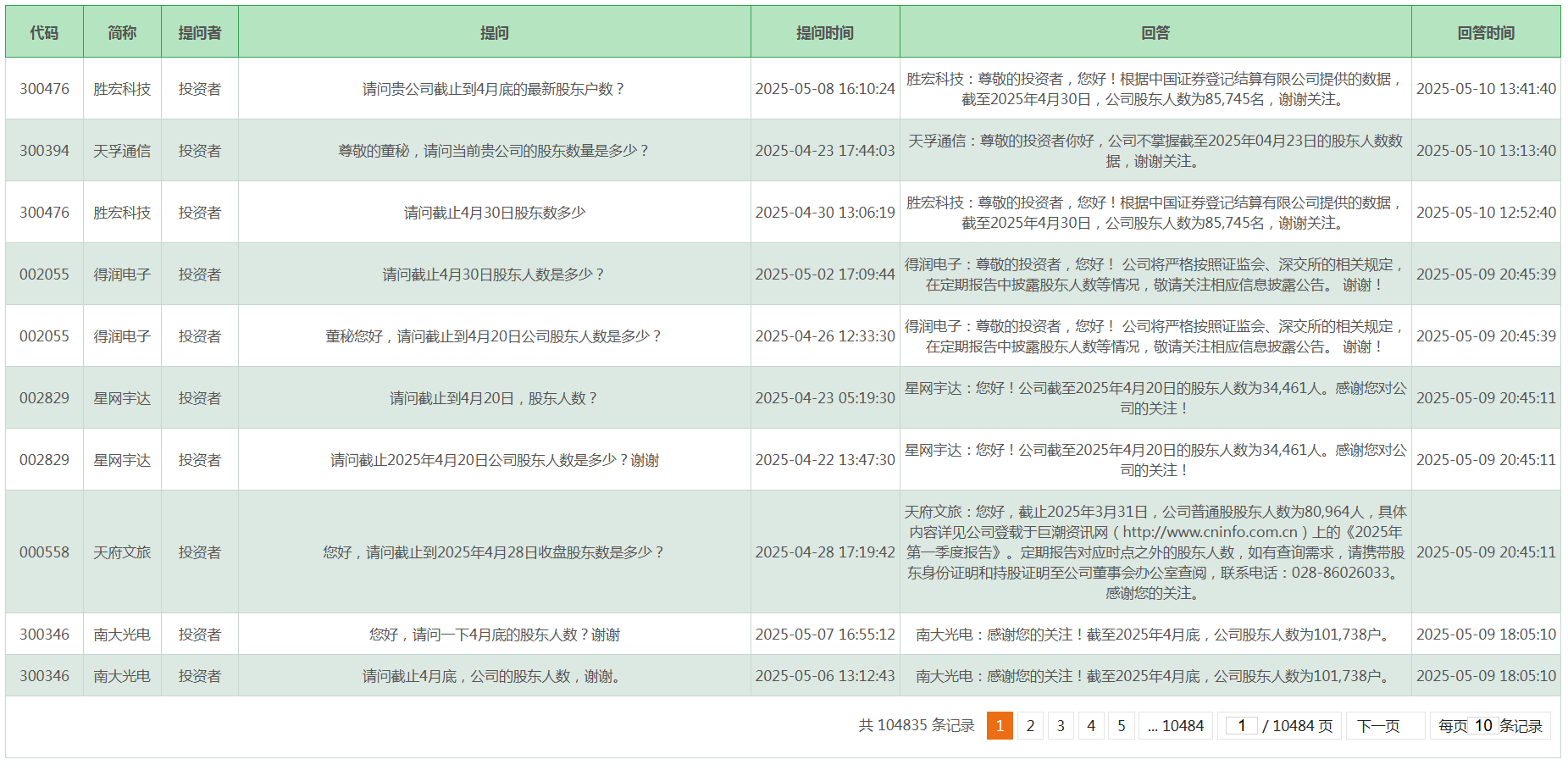The height and width of the screenshot is (765, 1568).
Task: Click question time 2025-04-23 17:44:03
Action: click(825, 151)
